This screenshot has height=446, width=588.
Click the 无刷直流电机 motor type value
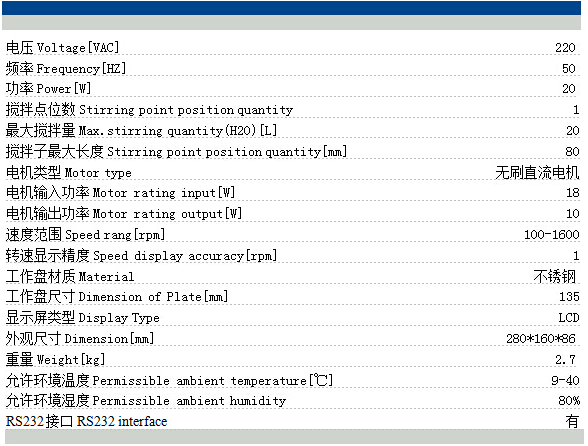(x=537, y=173)
